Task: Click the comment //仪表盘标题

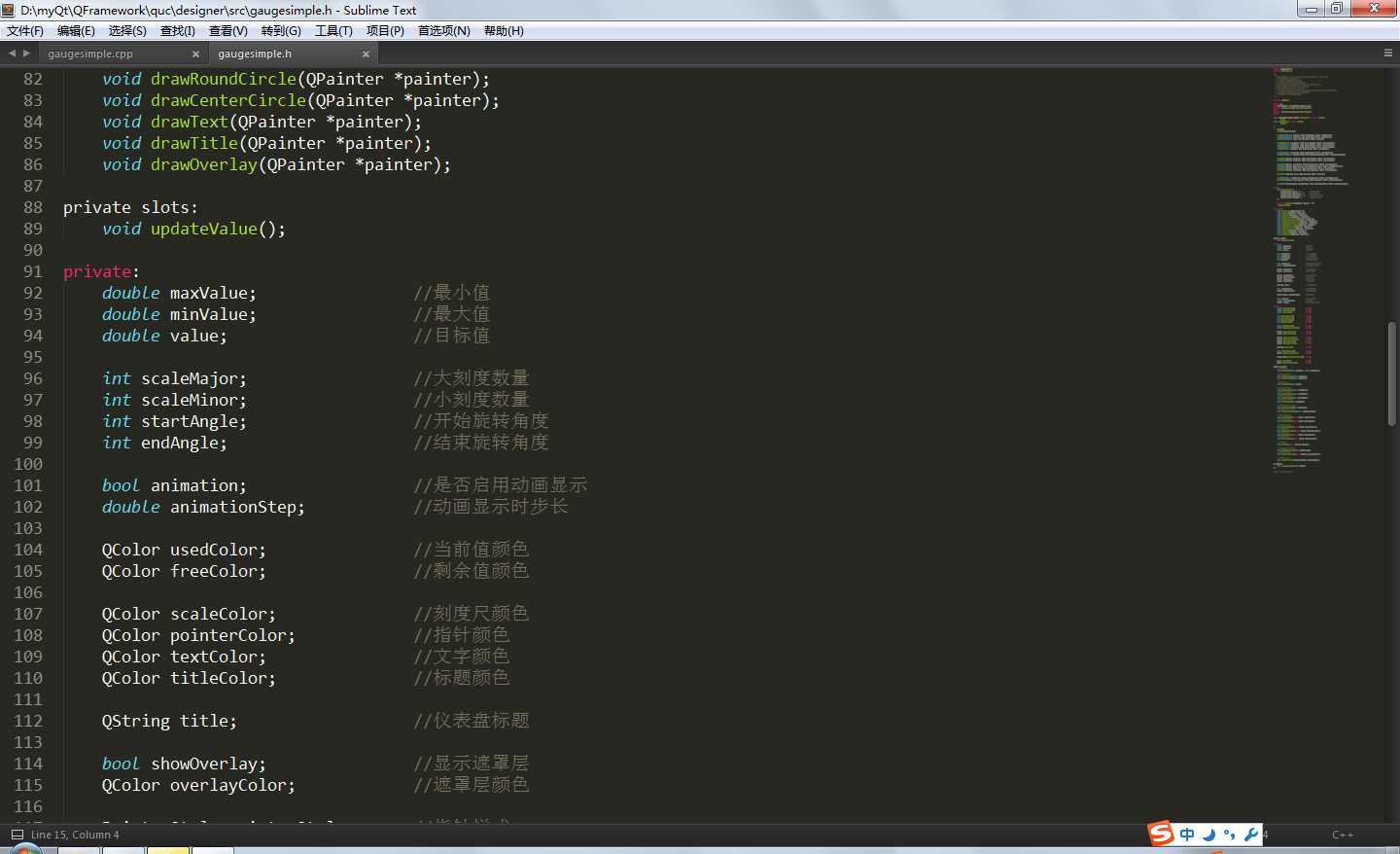Action: coord(472,721)
